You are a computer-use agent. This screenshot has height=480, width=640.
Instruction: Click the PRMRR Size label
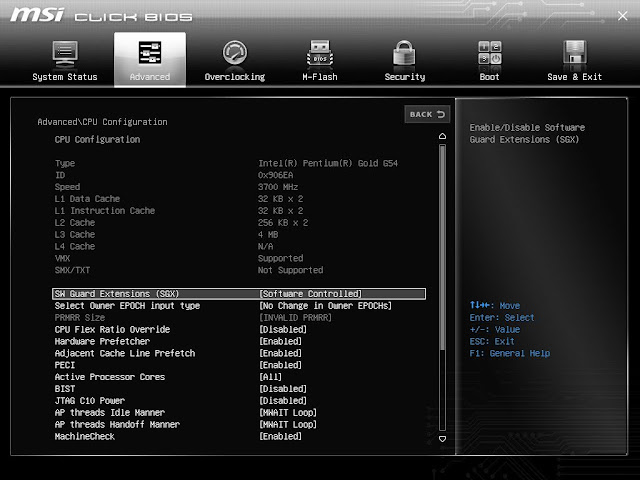80,318
